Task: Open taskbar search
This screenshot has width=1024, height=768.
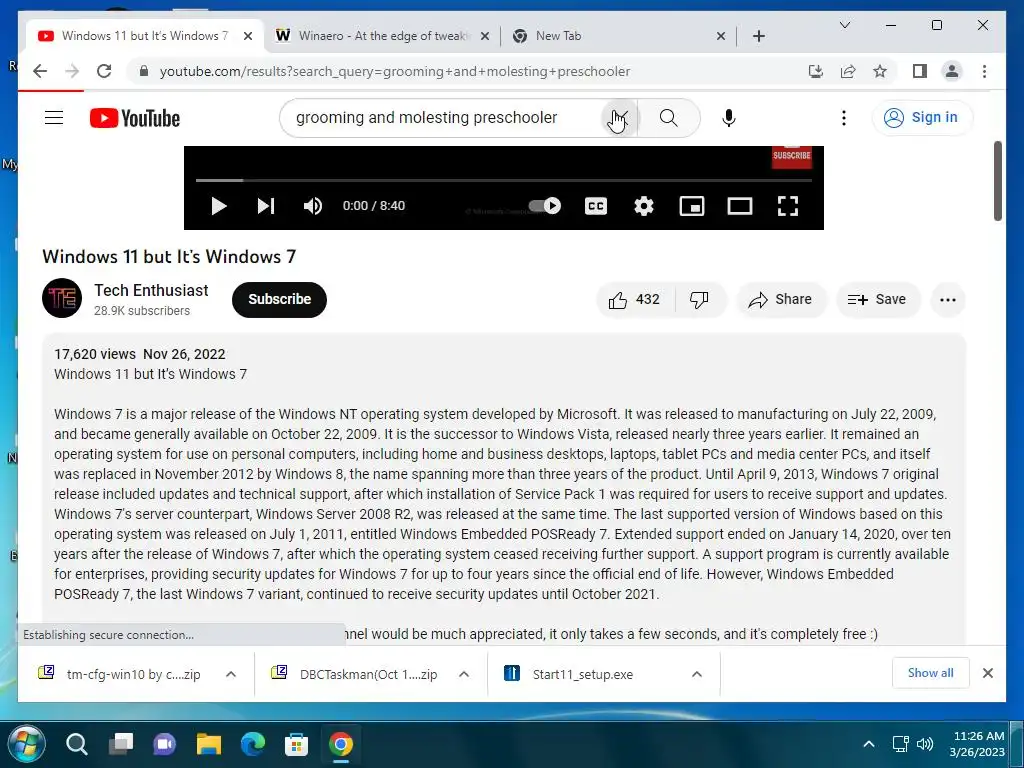Action: click(x=76, y=744)
